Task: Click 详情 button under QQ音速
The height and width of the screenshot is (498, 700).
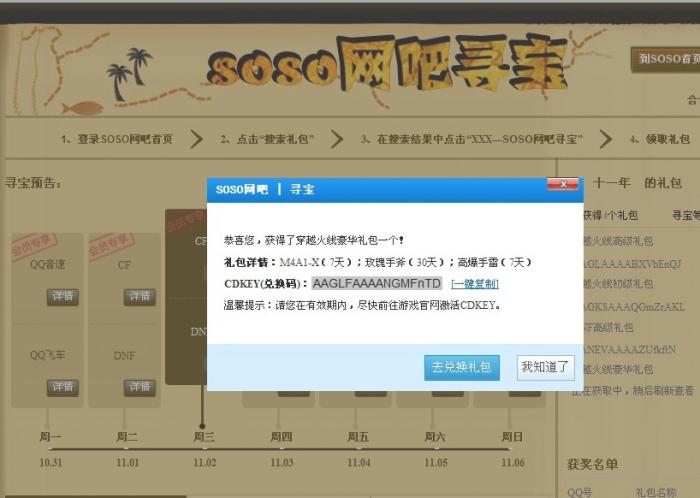Action: pyautogui.click(x=62, y=297)
